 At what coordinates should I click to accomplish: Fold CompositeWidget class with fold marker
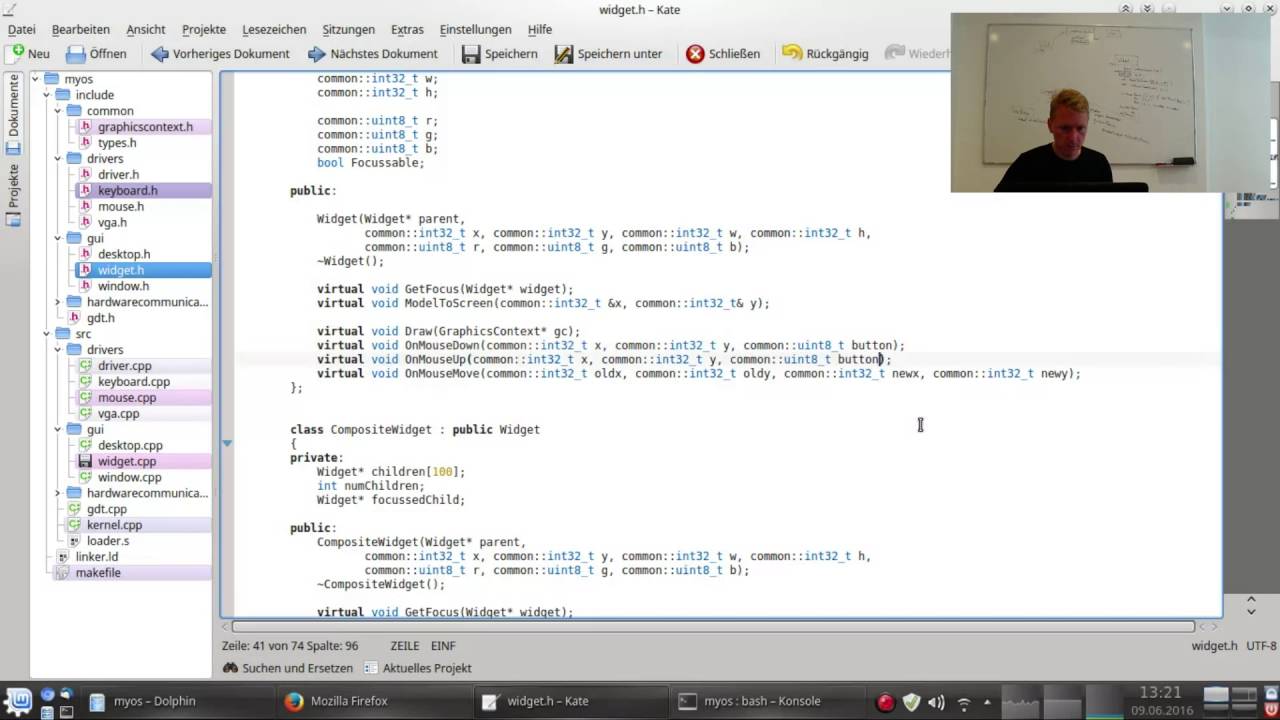227,443
